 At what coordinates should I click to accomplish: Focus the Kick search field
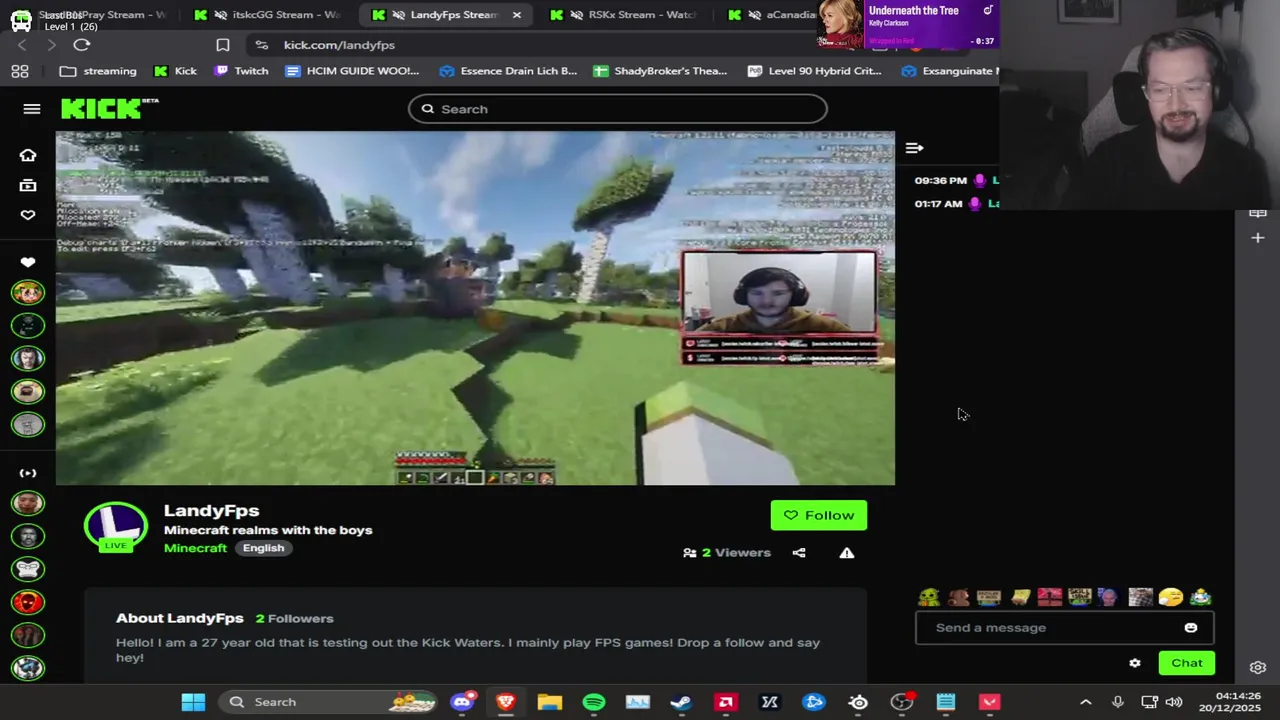618,109
